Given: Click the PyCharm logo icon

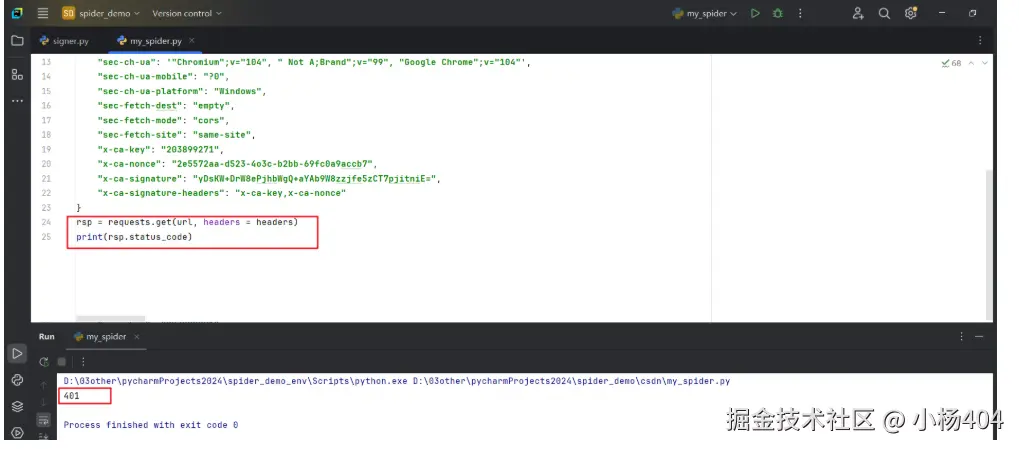Looking at the screenshot, I should [18, 13].
